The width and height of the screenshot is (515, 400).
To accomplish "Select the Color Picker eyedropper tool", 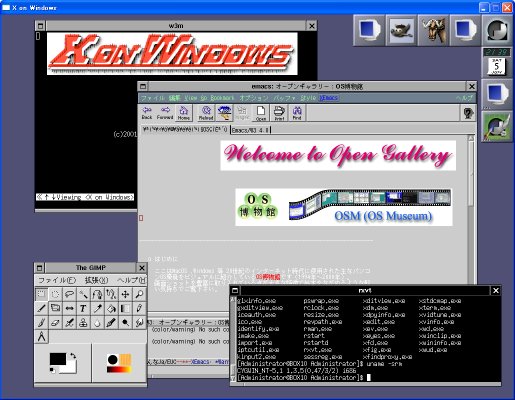I will click(x=97, y=308).
